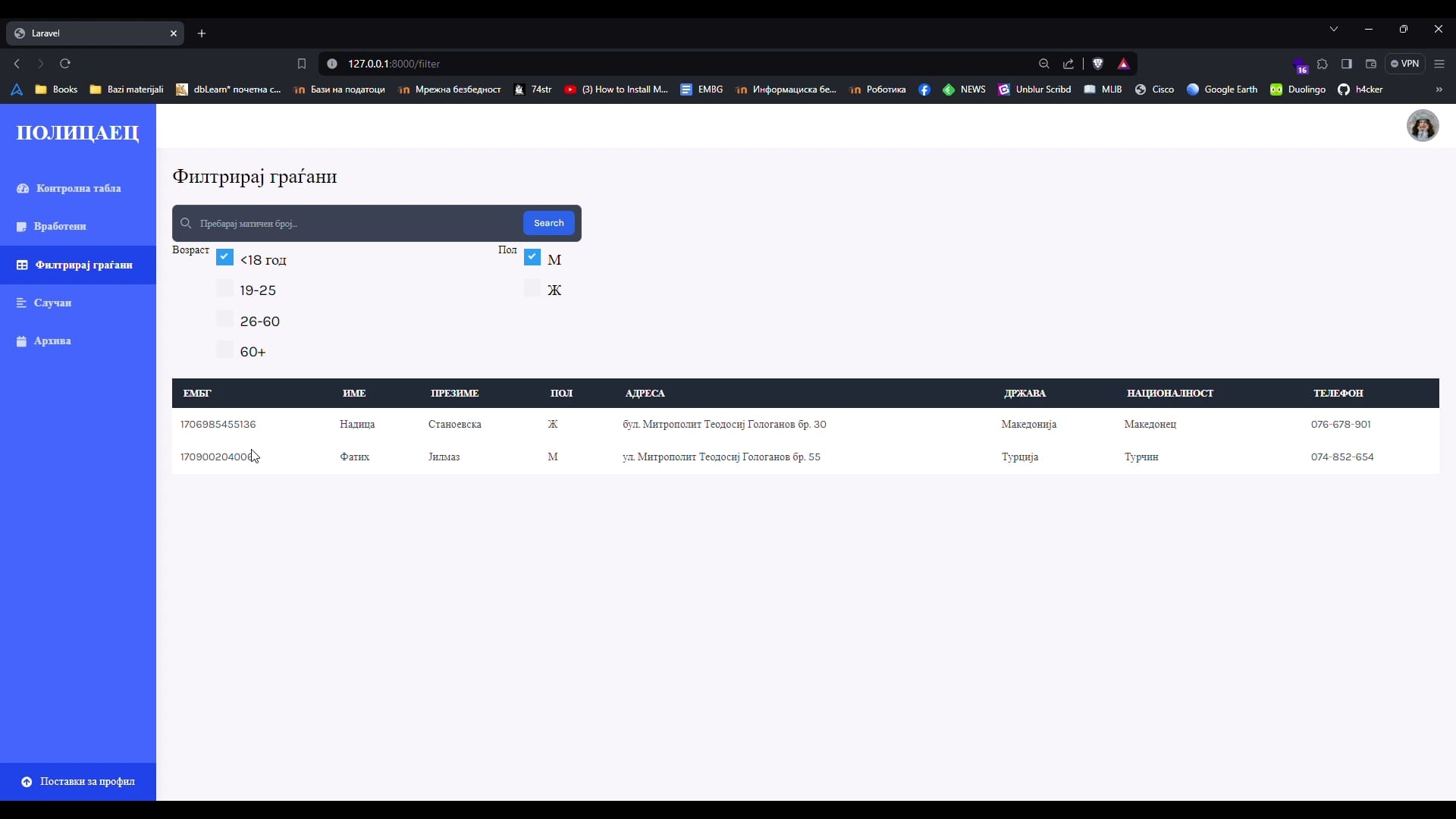Check the Ж gender checkbox
1456x819 pixels.
click(x=532, y=288)
